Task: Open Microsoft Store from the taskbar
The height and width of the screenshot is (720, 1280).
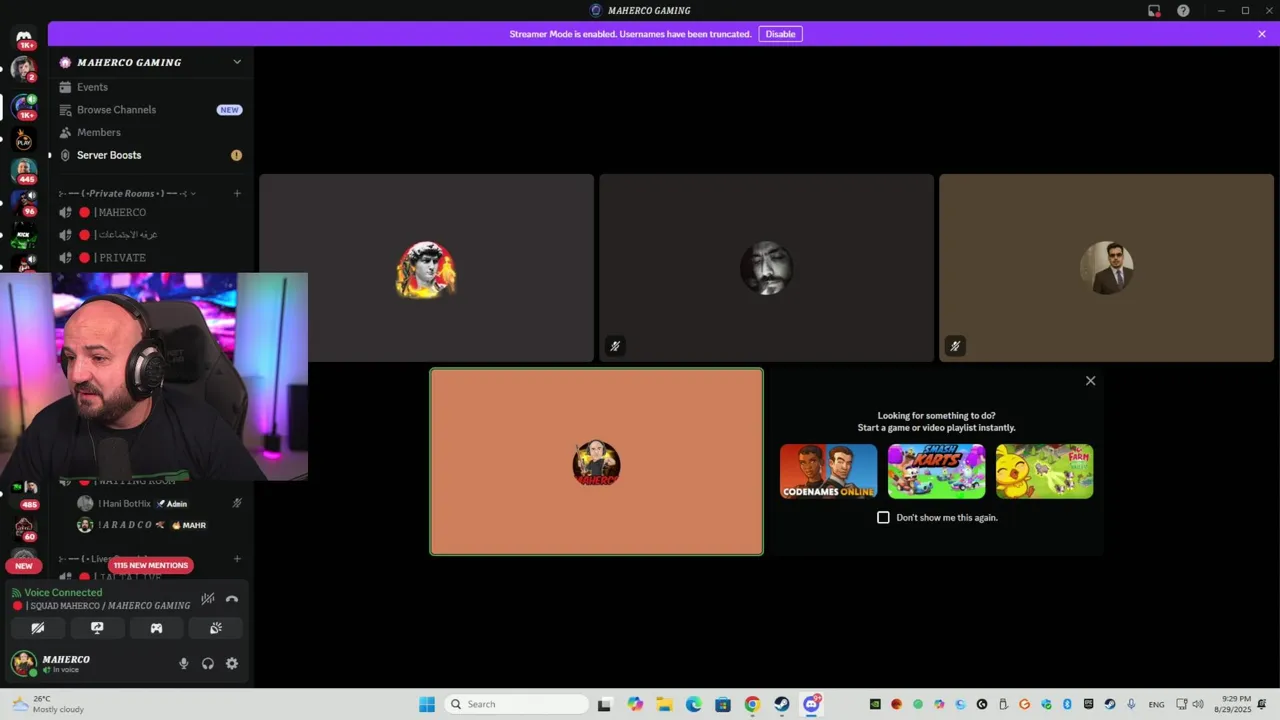Action: (x=723, y=704)
